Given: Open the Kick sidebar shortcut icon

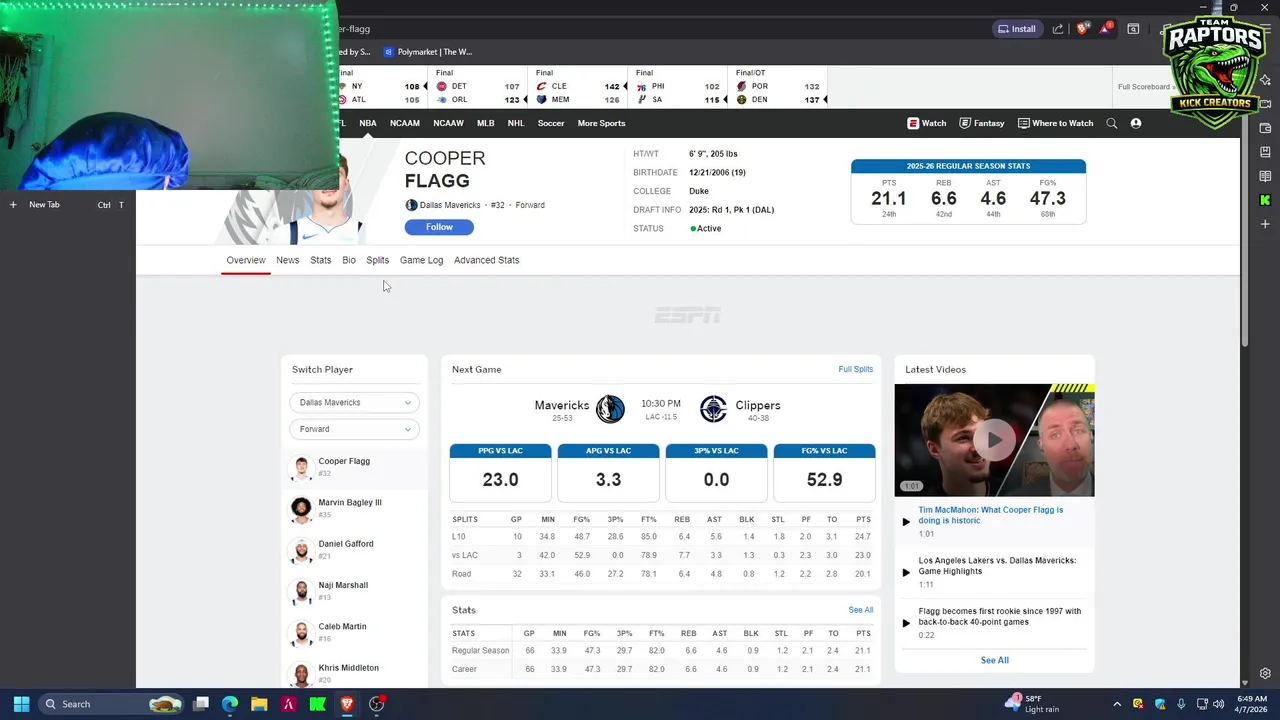Looking at the screenshot, I should [1265, 200].
